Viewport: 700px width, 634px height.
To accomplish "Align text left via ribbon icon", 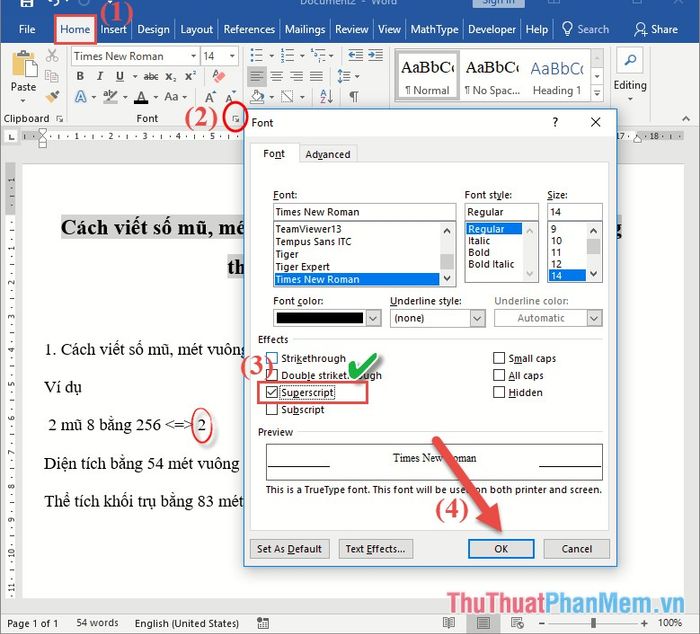I will pos(257,76).
